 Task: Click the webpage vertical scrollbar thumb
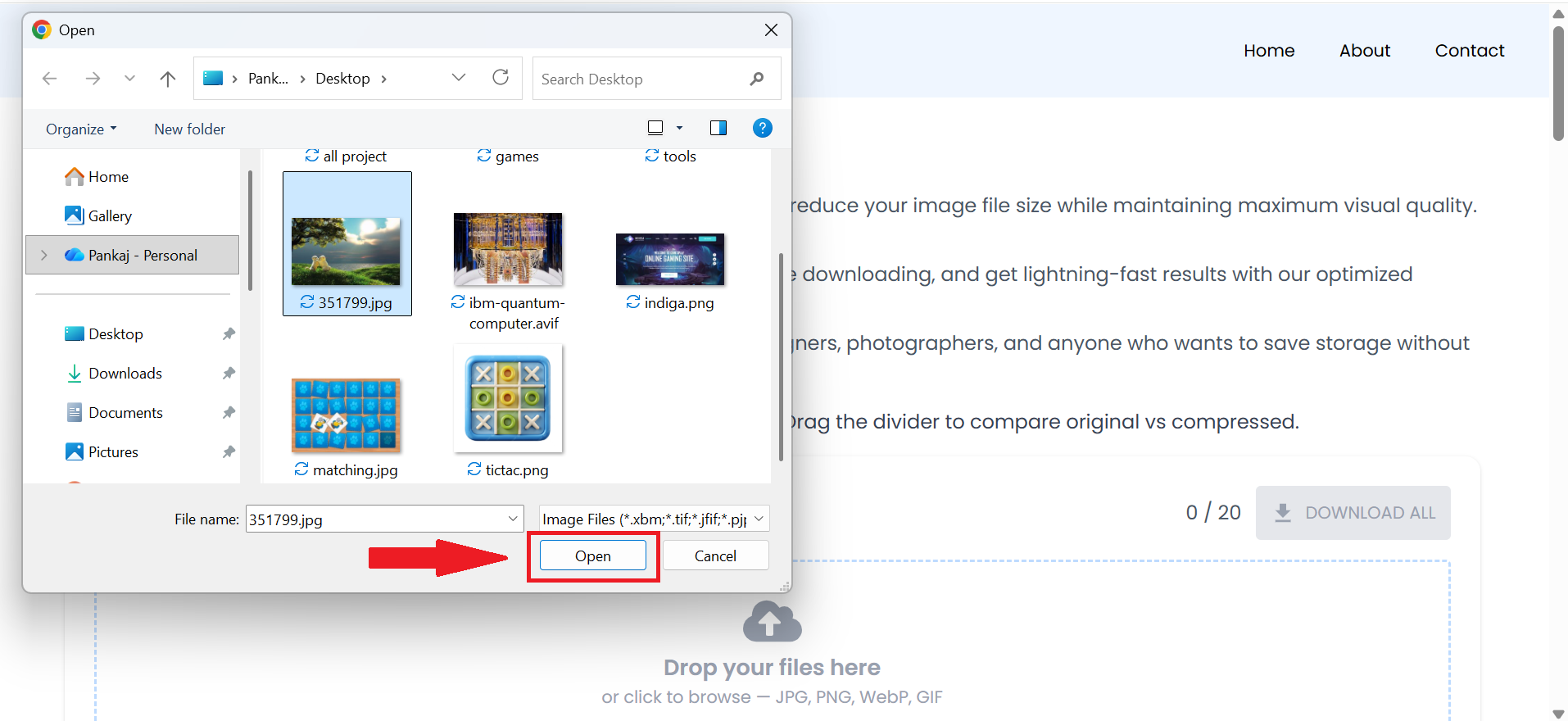point(1558,83)
